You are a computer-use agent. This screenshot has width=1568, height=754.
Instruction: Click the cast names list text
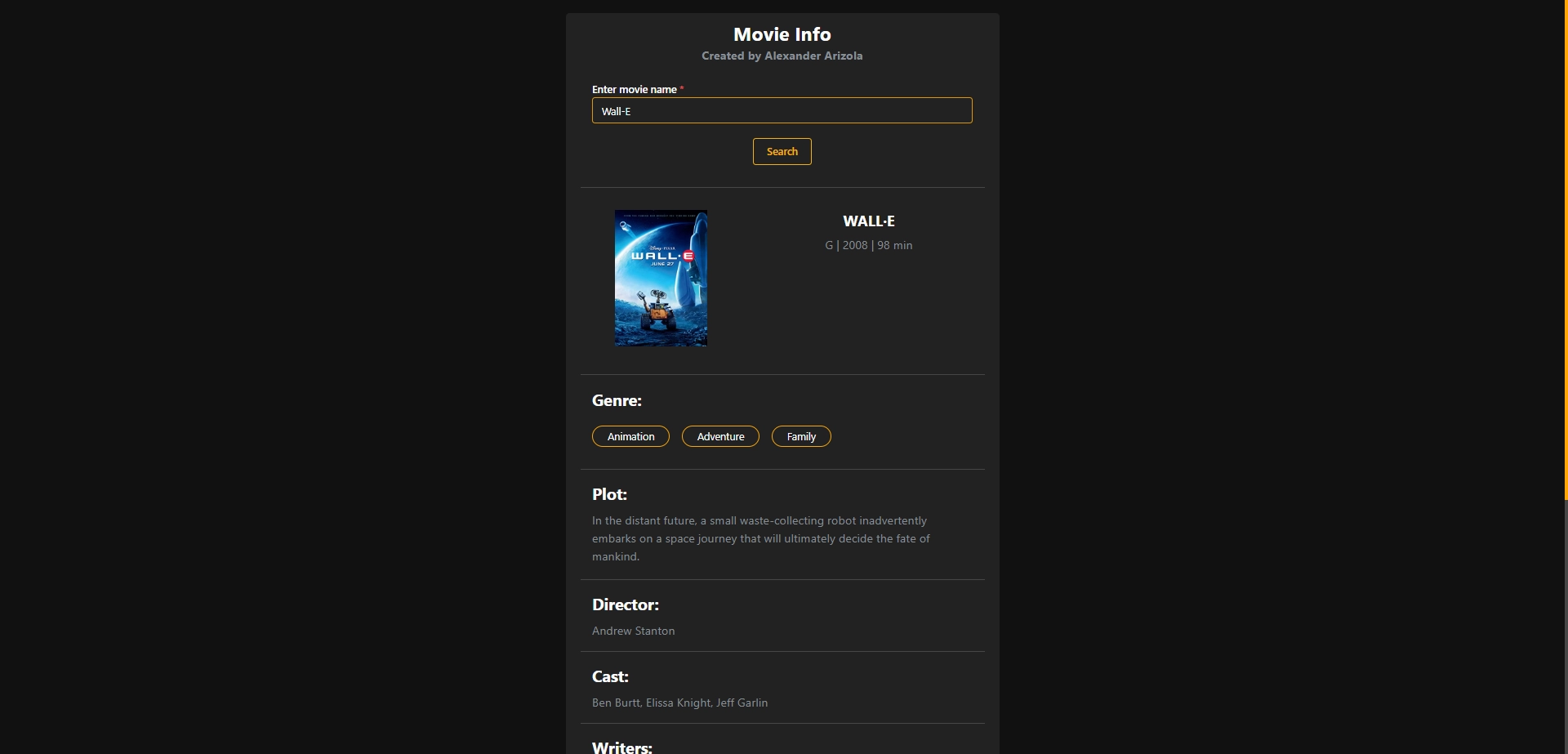pyautogui.click(x=679, y=703)
